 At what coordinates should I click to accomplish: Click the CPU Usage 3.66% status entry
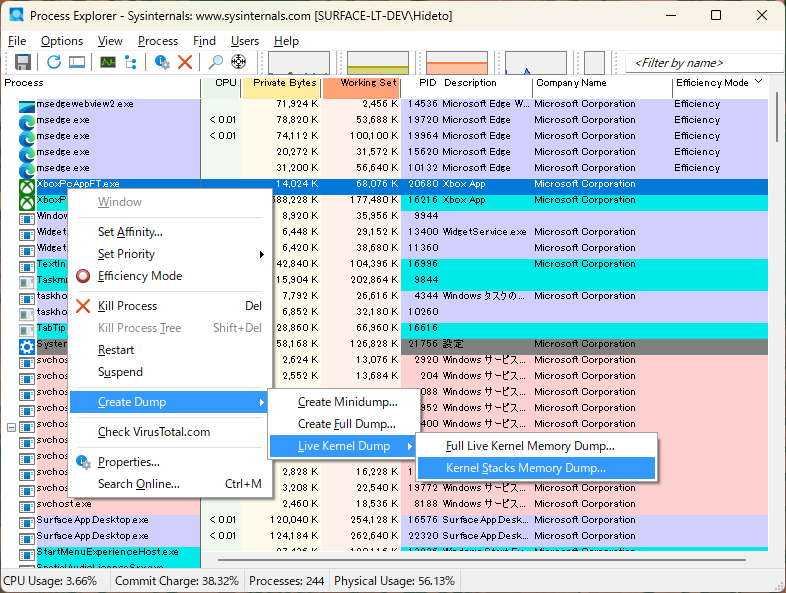pyautogui.click(x=50, y=581)
